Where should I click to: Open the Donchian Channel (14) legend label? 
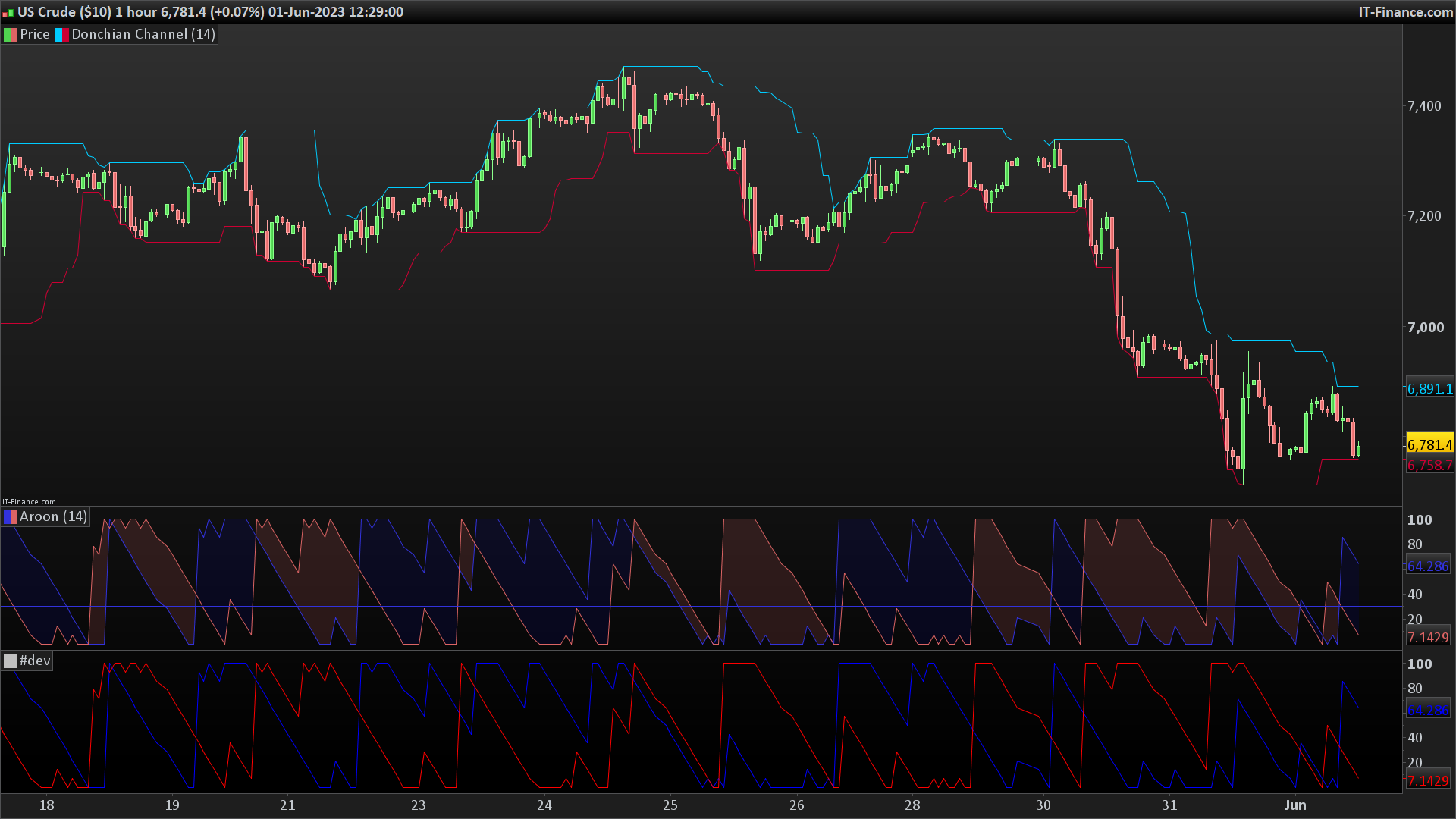[143, 35]
